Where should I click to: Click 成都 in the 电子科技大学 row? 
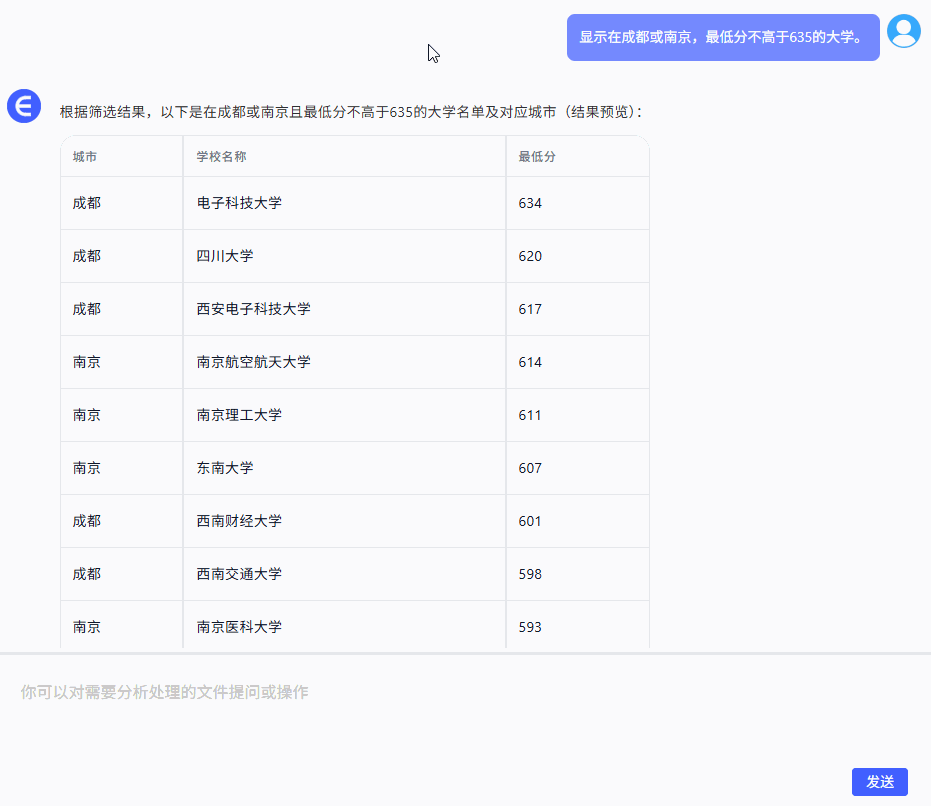[x=87, y=203]
